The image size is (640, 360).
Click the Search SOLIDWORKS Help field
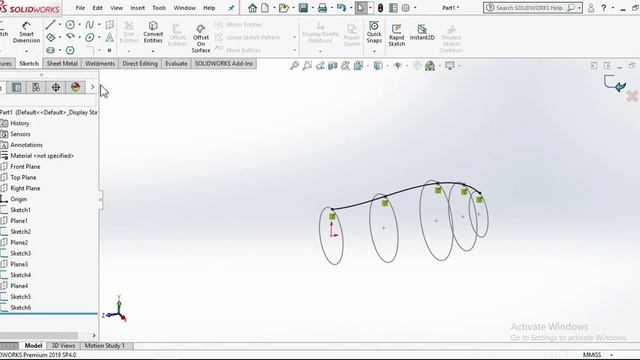pos(533,8)
